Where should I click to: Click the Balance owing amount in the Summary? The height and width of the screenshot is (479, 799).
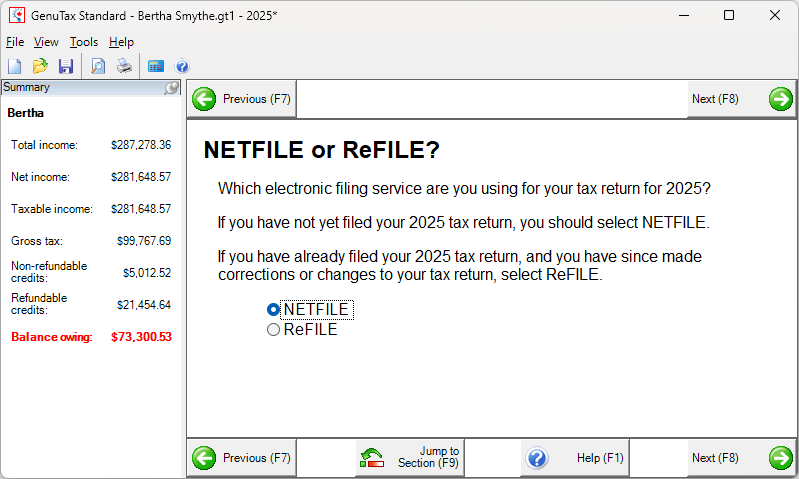click(x=141, y=337)
